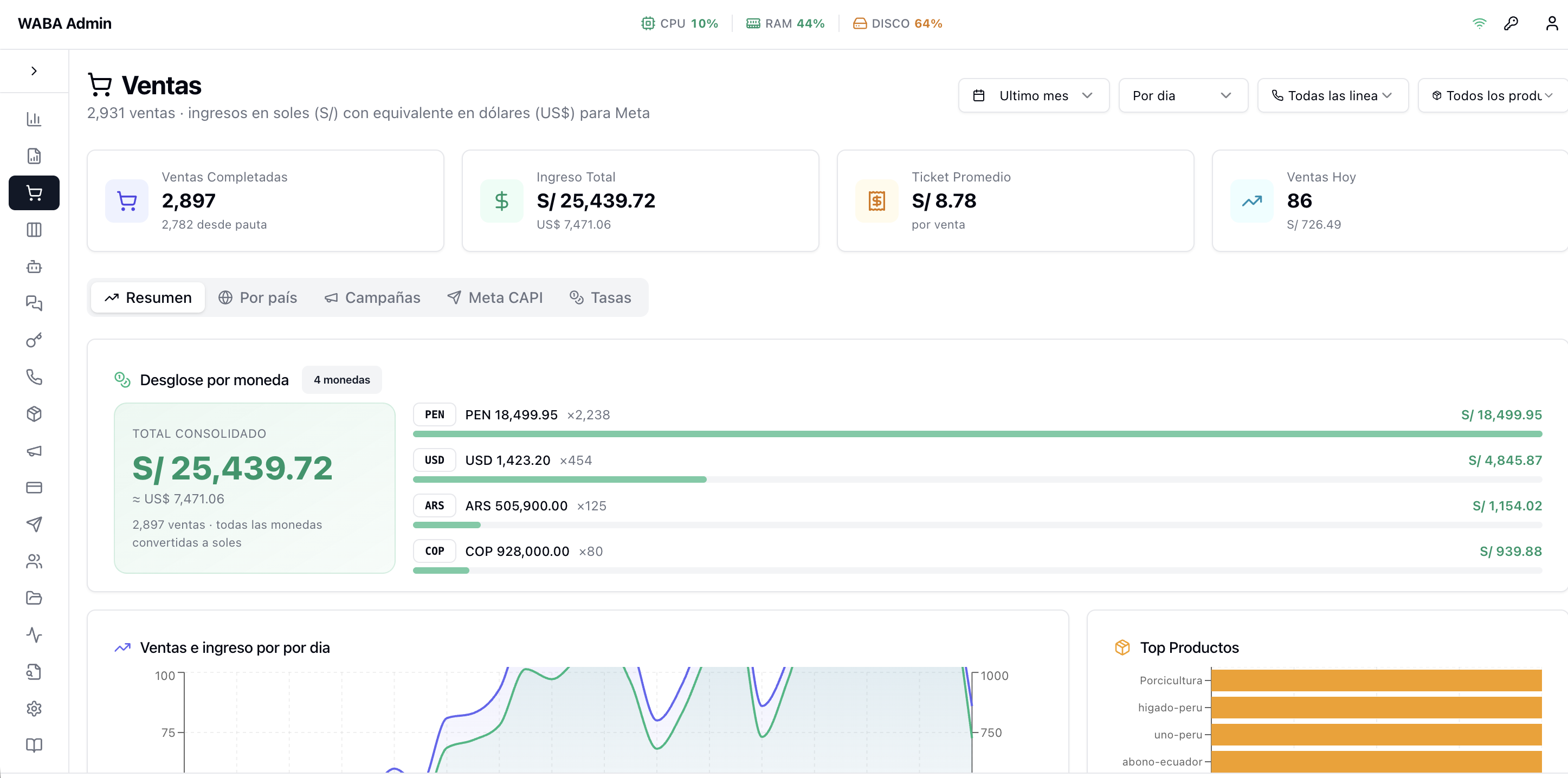Click the PEN progress bar
Image resolution: width=1568 pixels, height=778 pixels.
978,435
